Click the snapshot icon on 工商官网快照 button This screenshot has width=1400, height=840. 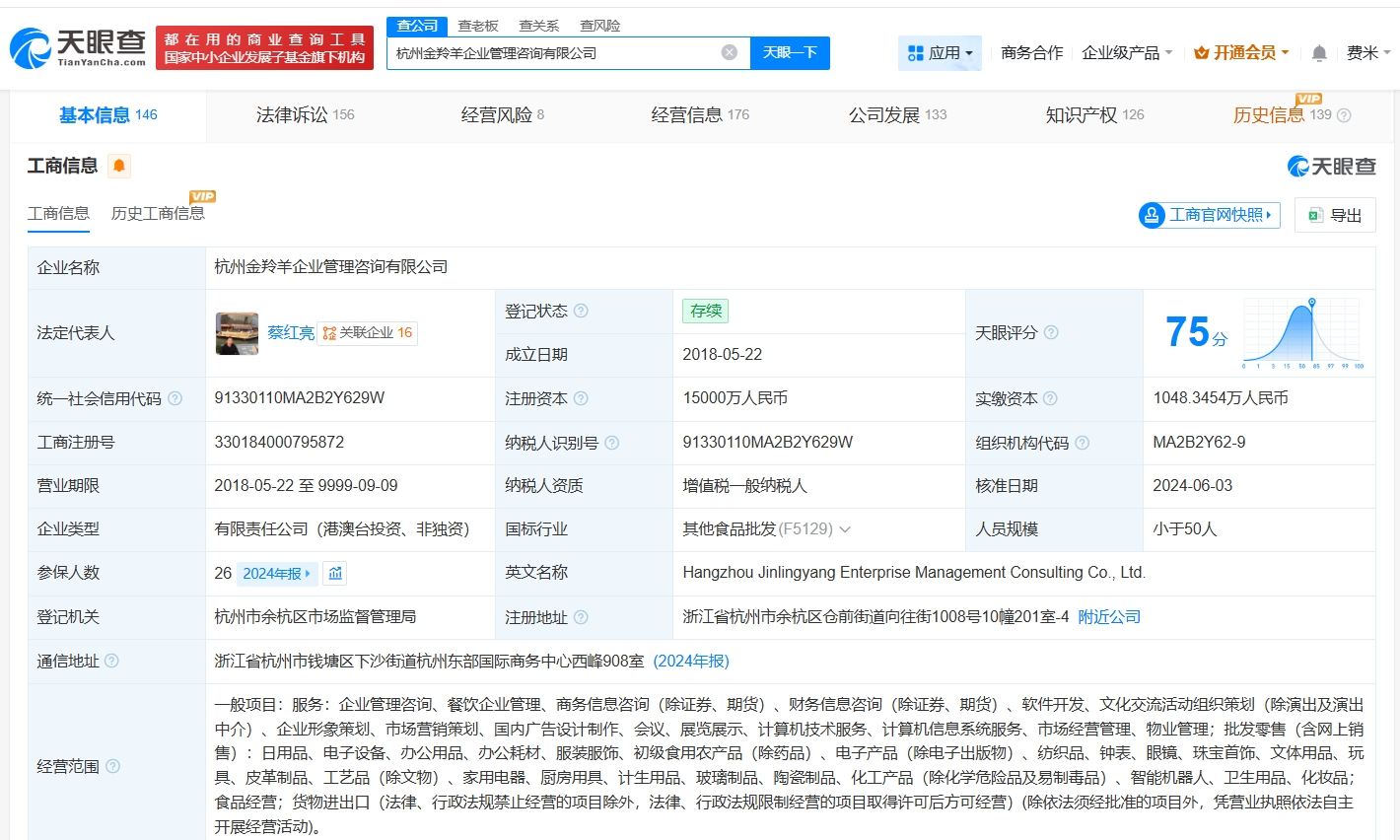click(1151, 215)
